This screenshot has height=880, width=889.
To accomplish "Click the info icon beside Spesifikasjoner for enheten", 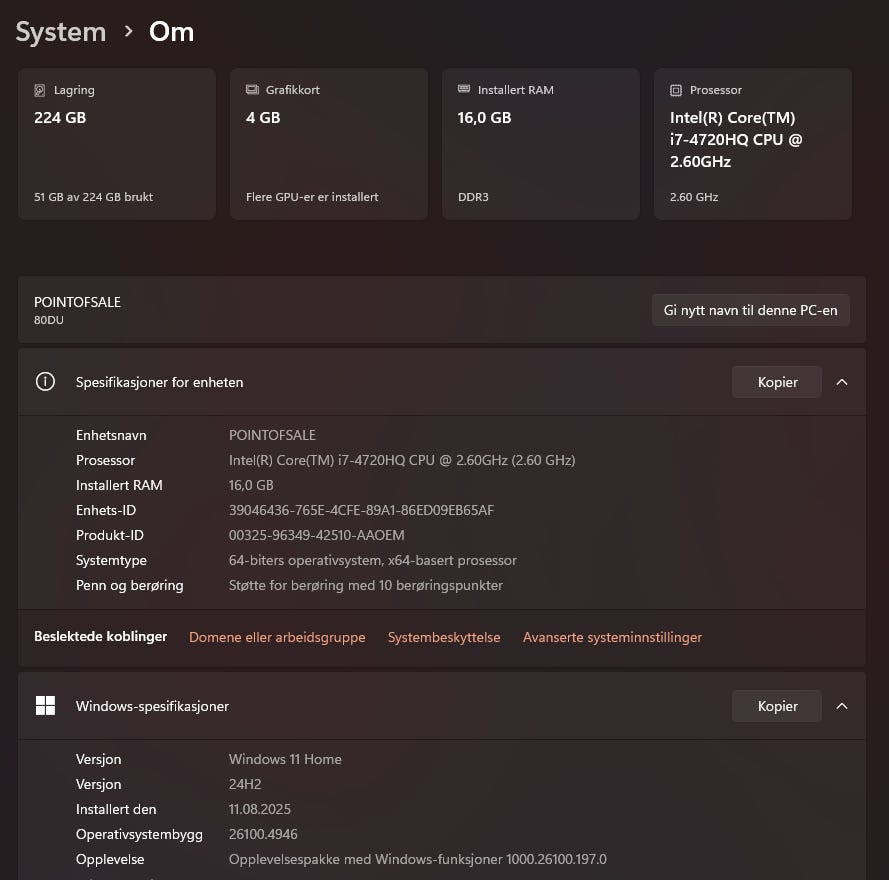I will [45, 382].
